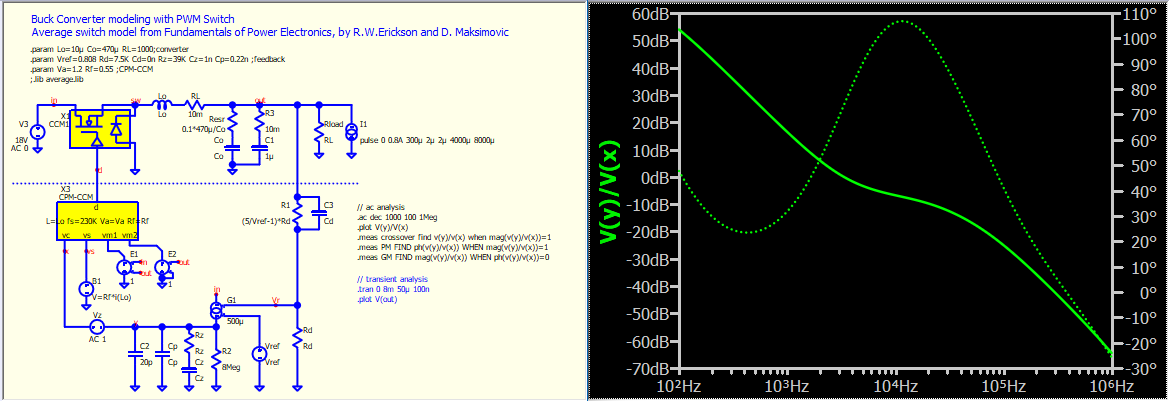Click the '// ac analysis' comment
This screenshot has height=401, width=1169.
click(x=380, y=206)
